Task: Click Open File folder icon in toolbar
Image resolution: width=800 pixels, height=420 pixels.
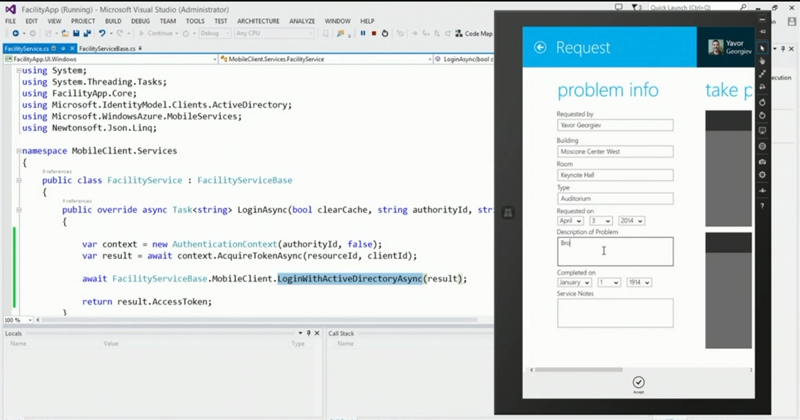Action: pyautogui.click(x=65, y=33)
